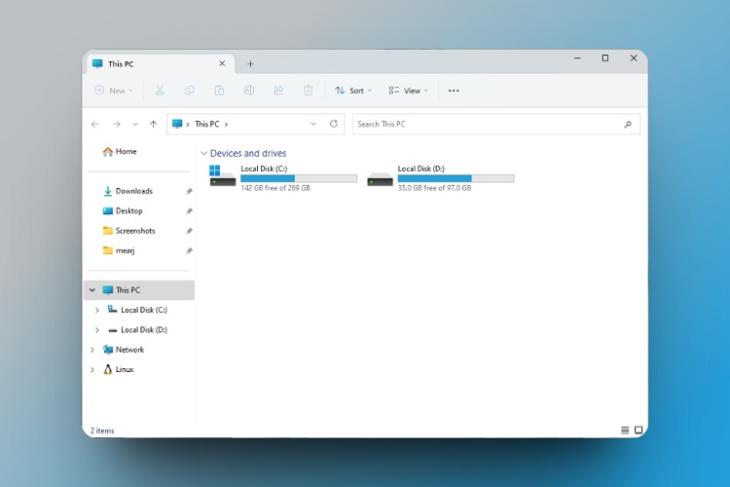Viewport: 730px width, 487px height.
Task: Click the Paste clipboard icon
Action: (219, 90)
